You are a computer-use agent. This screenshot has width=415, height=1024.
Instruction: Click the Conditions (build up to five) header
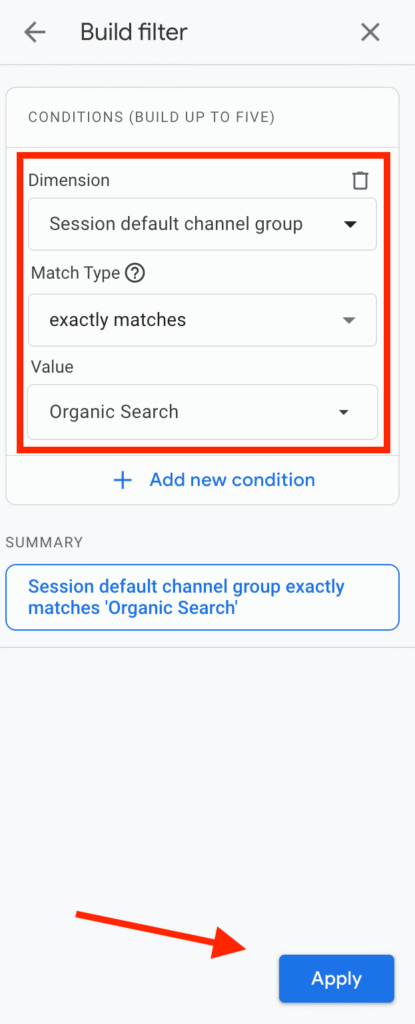tap(151, 118)
